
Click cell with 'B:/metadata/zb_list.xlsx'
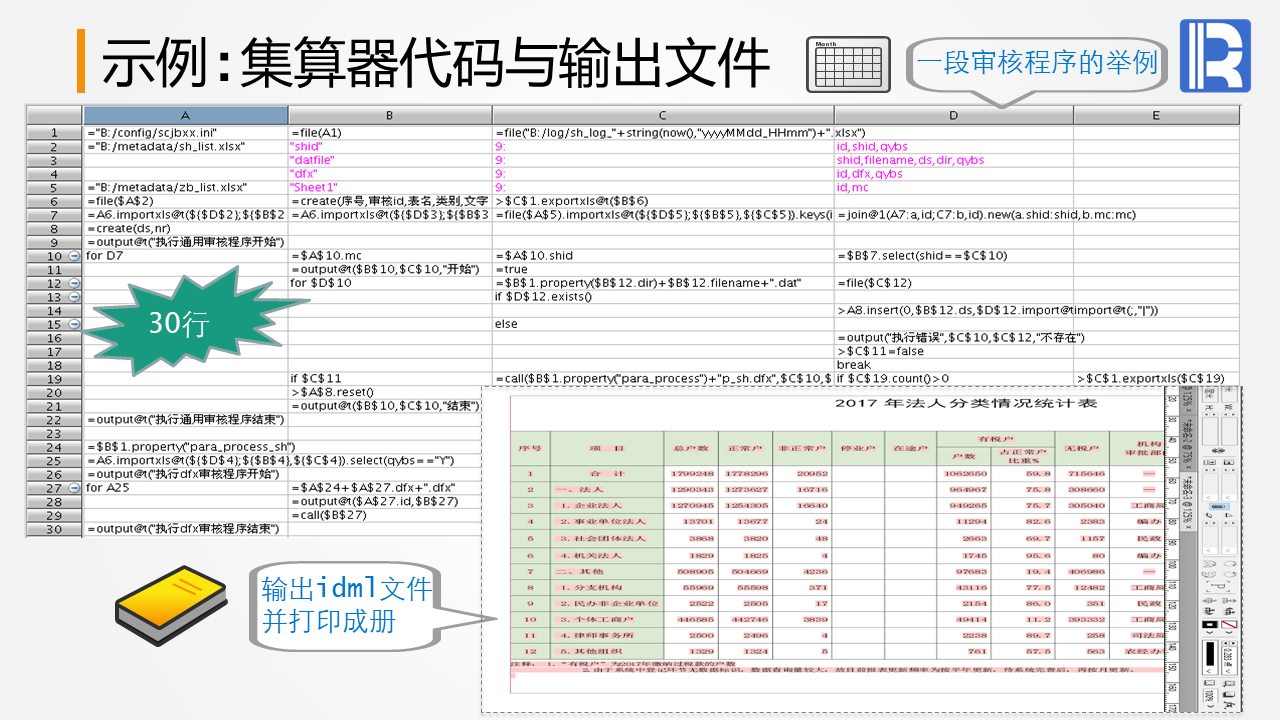coord(185,187)
